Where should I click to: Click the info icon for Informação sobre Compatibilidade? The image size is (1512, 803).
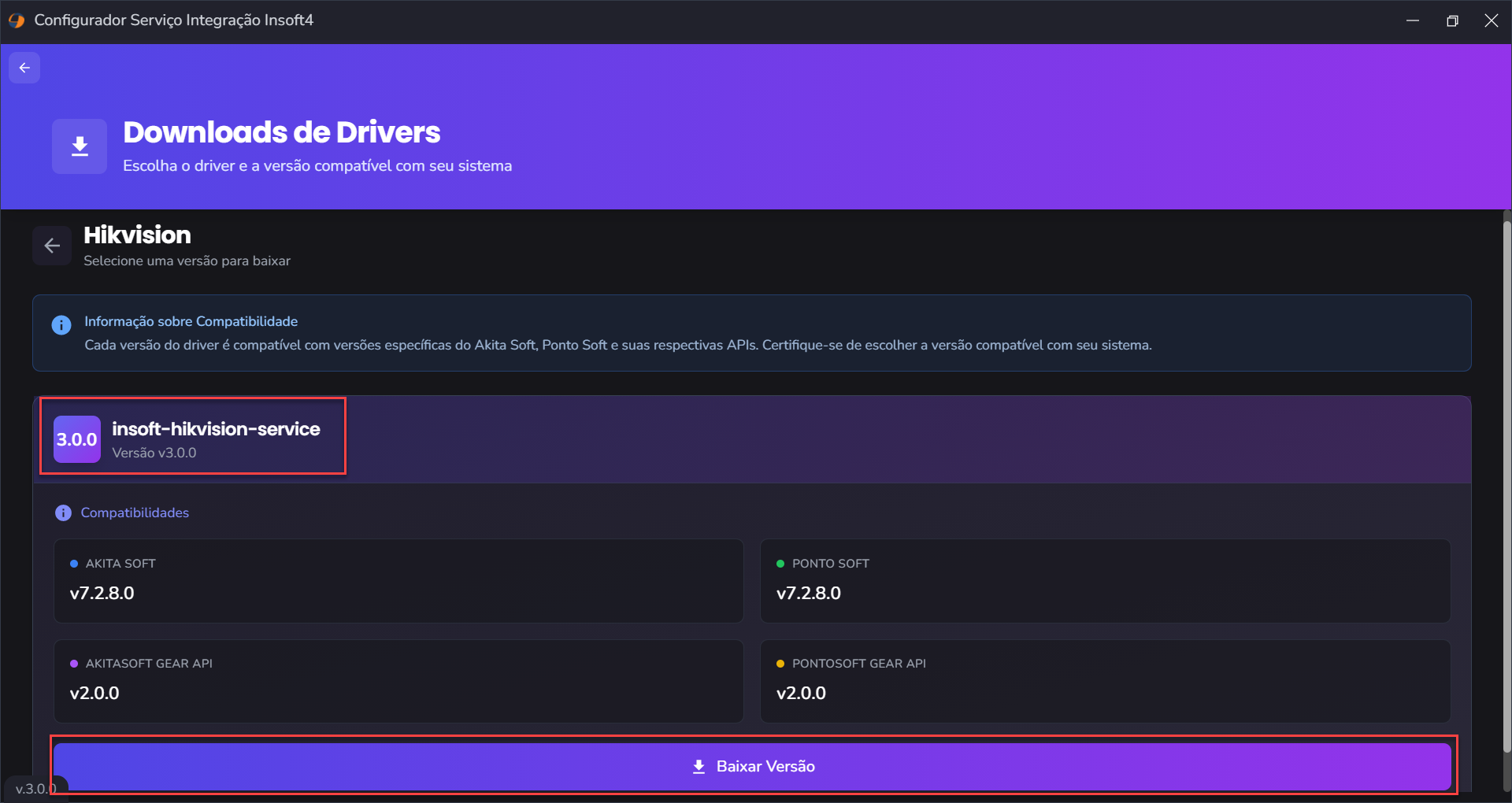click(x=61, y=325)
